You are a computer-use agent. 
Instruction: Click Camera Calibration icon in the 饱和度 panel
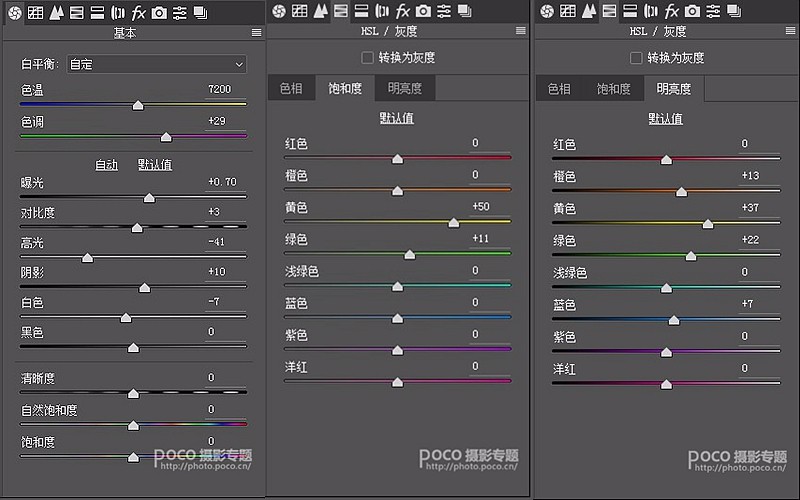[x=423, y=11]
